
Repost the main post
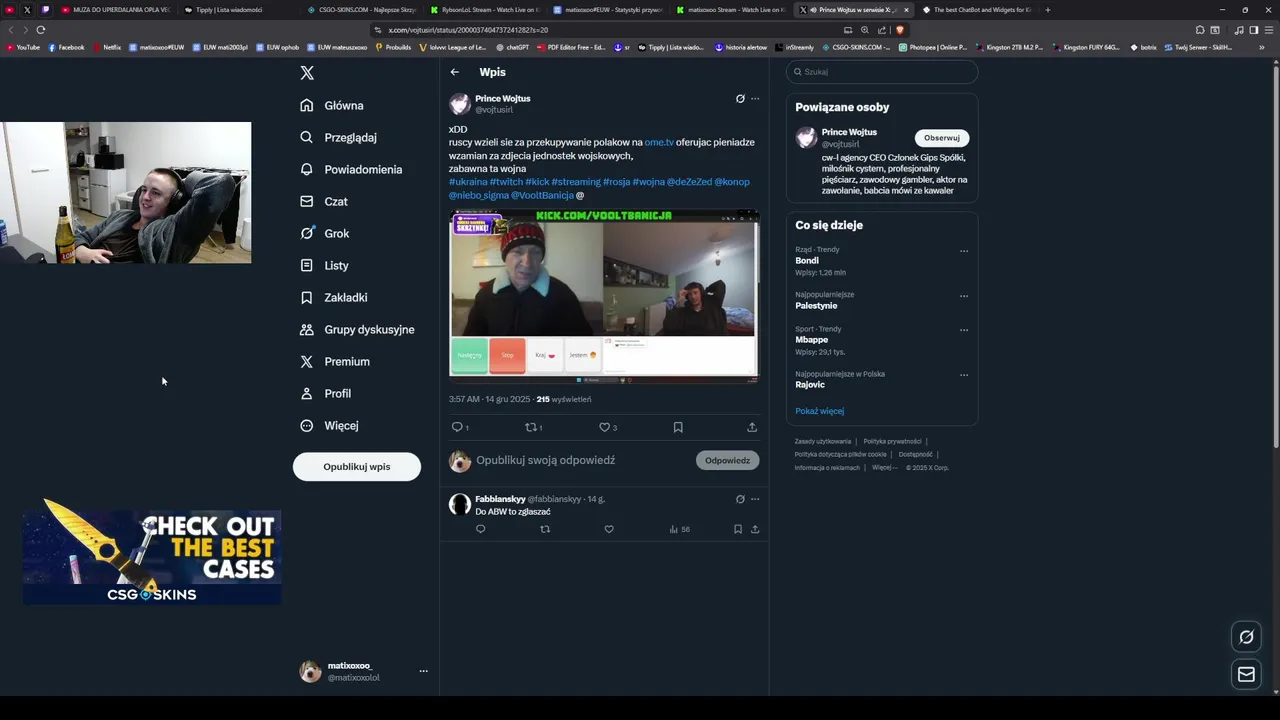click(x=533, y=427)
